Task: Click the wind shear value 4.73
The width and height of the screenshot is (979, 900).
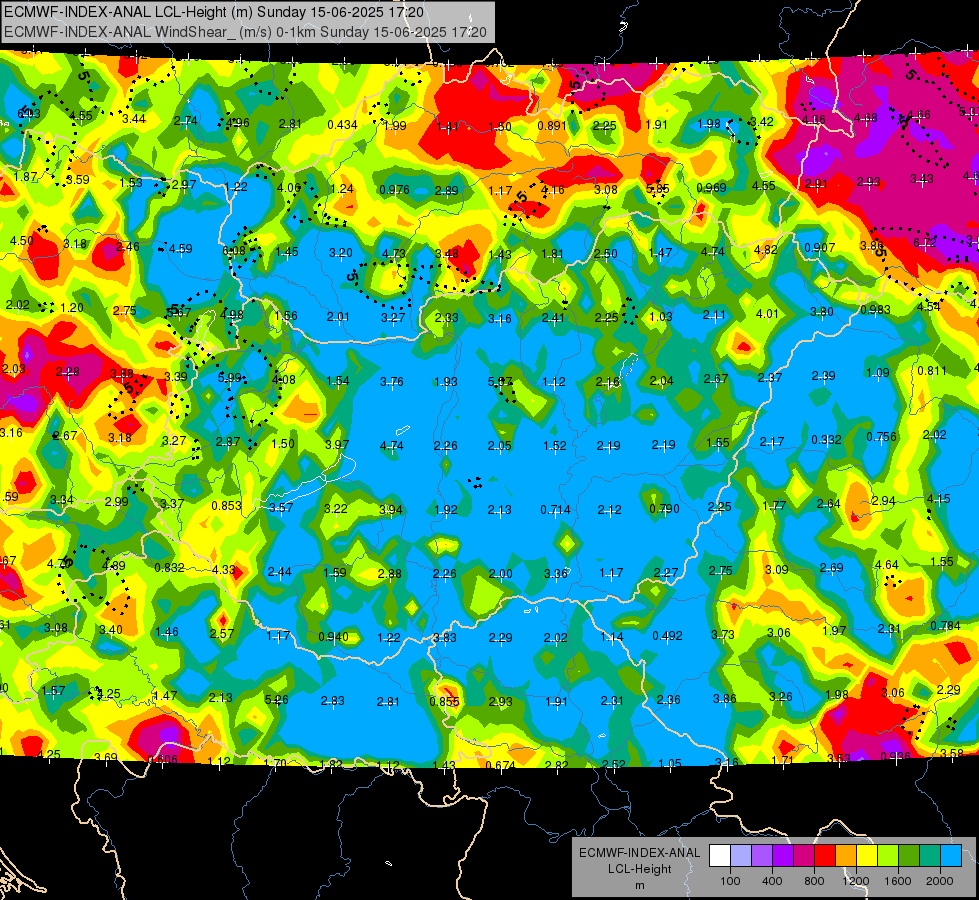Action: click(x=393, y=254)
